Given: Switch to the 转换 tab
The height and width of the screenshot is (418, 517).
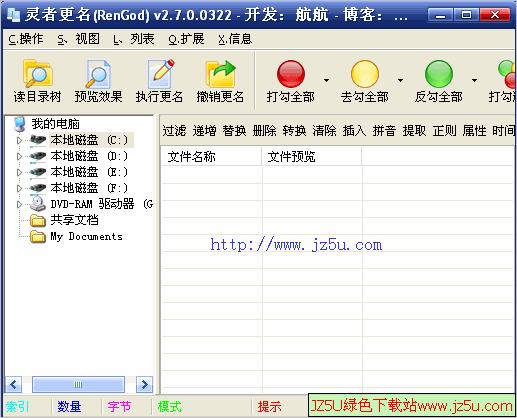Looking at the screenshot, I should pos(294,131).
